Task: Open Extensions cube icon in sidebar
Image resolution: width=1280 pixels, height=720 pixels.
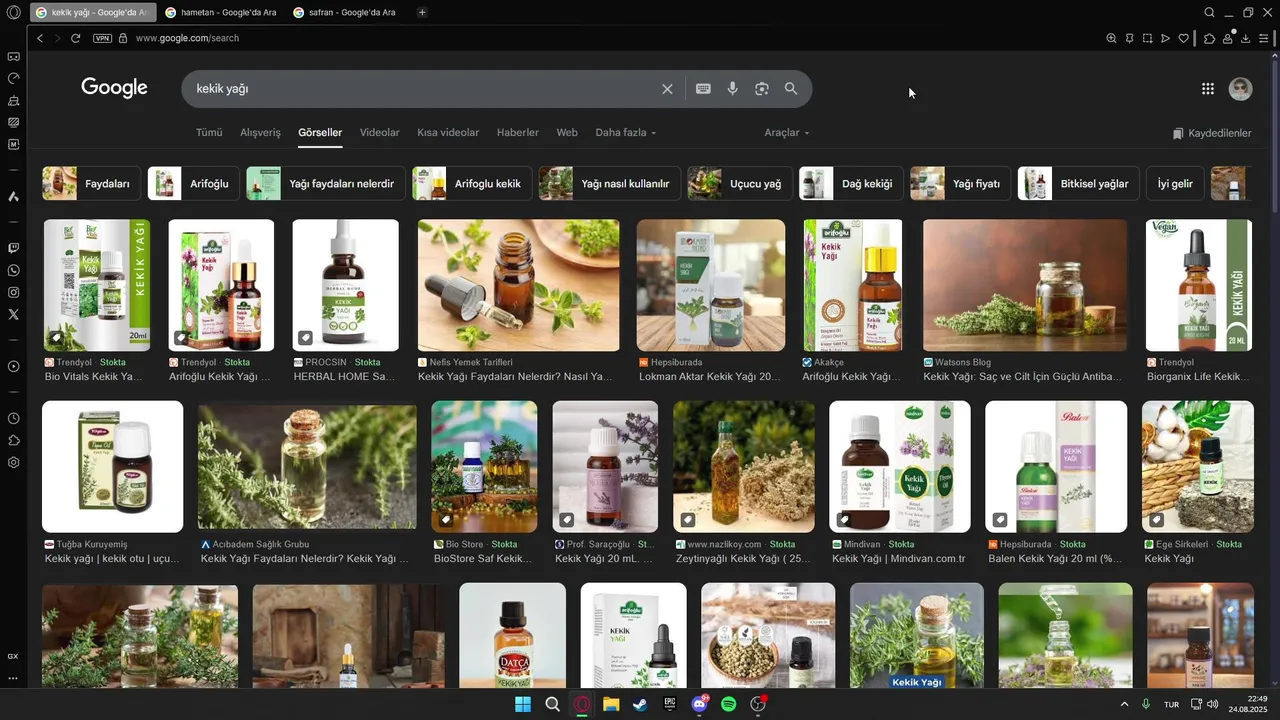Action: coord(13,440)
